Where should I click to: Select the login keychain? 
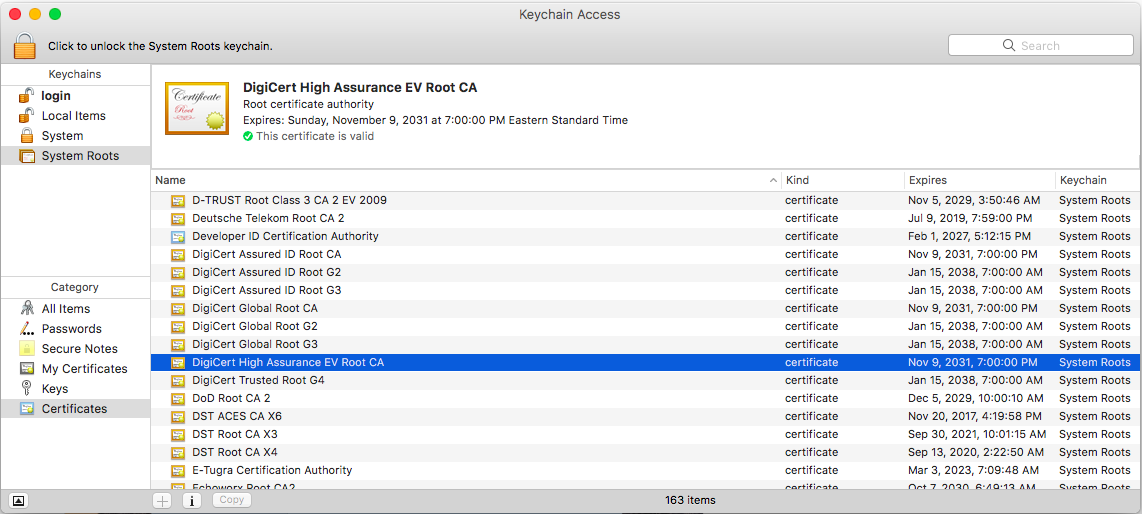56,95
